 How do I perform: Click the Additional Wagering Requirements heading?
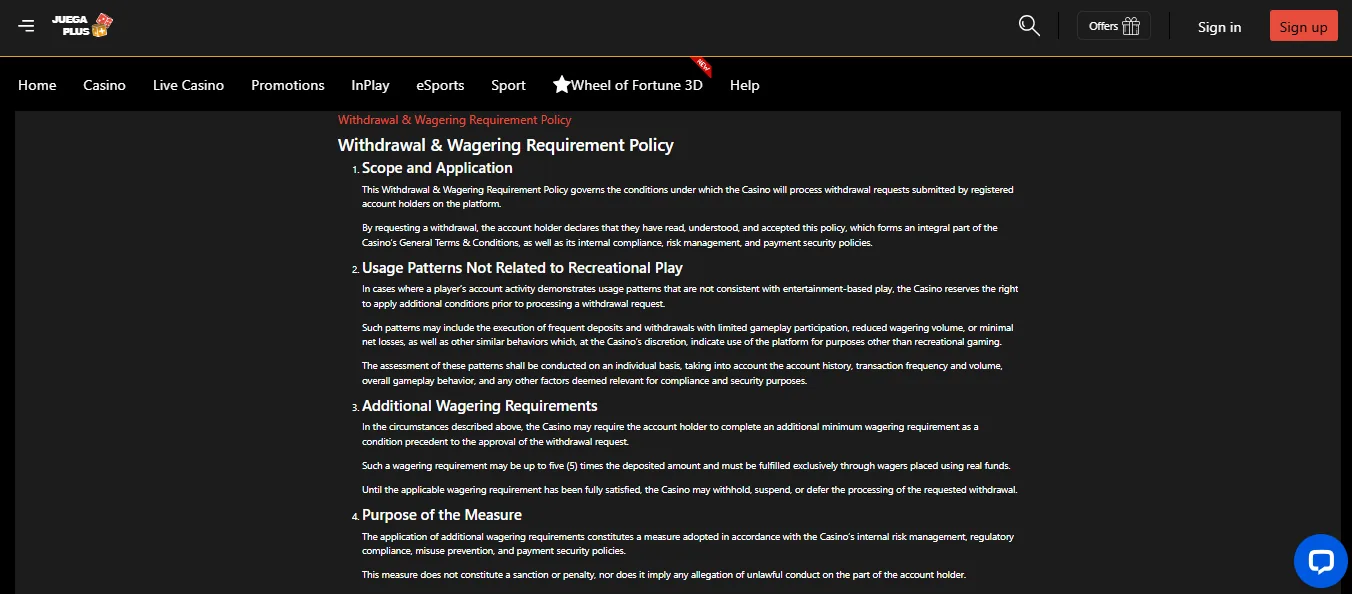pos(480,406)
